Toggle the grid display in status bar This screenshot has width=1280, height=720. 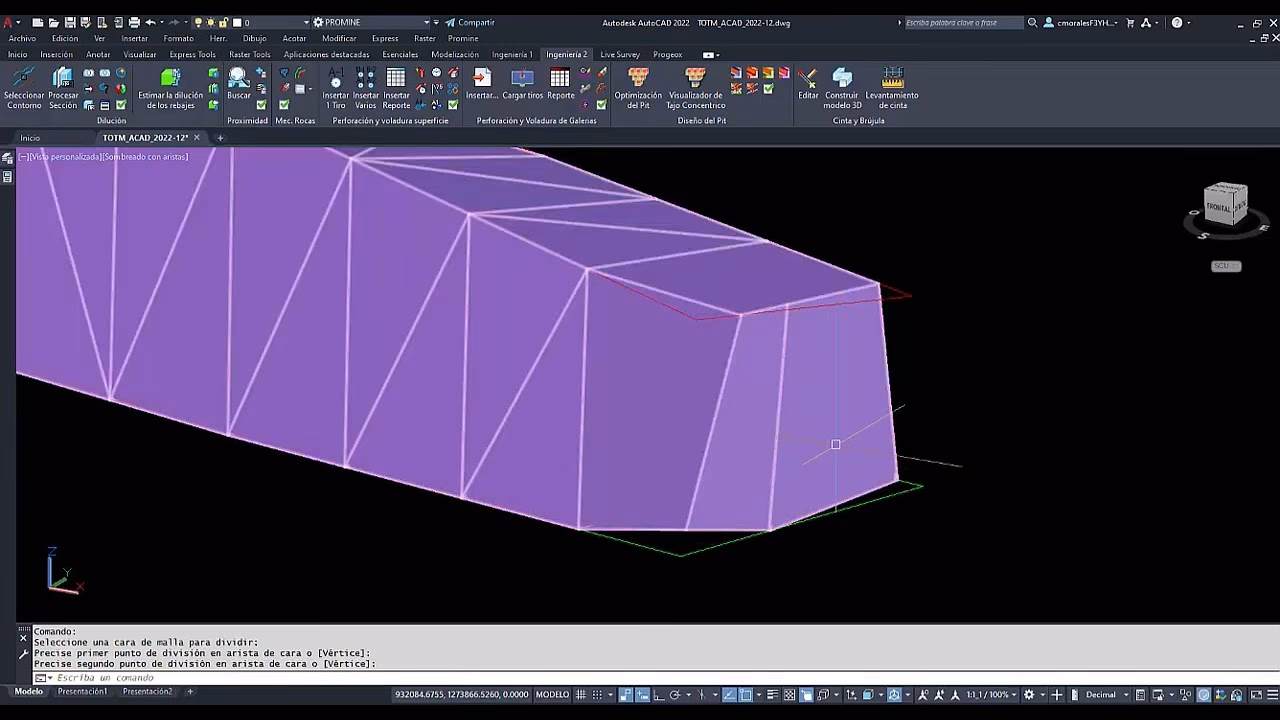point(582,693)
